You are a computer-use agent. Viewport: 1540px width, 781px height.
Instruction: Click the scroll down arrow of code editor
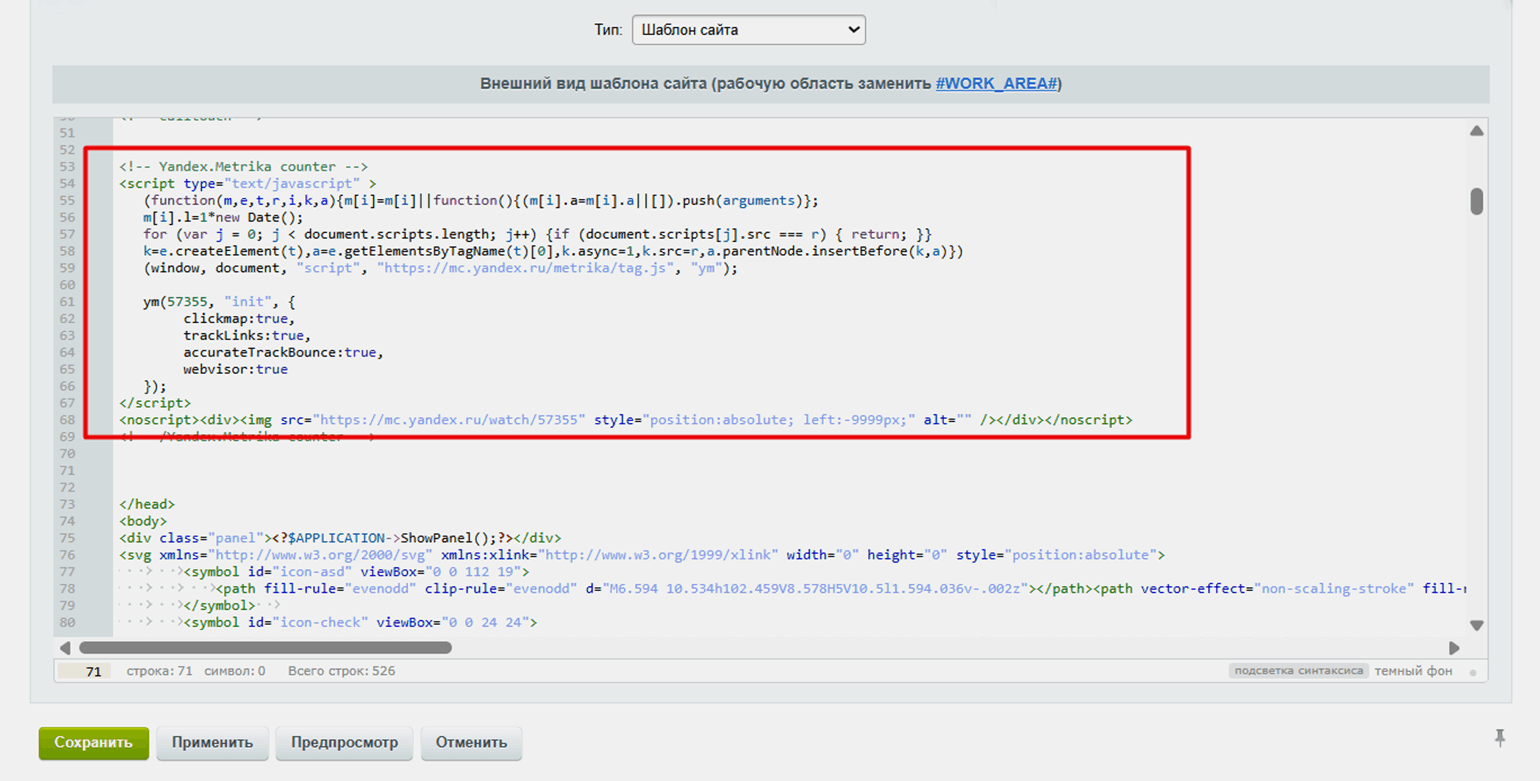1476,625
